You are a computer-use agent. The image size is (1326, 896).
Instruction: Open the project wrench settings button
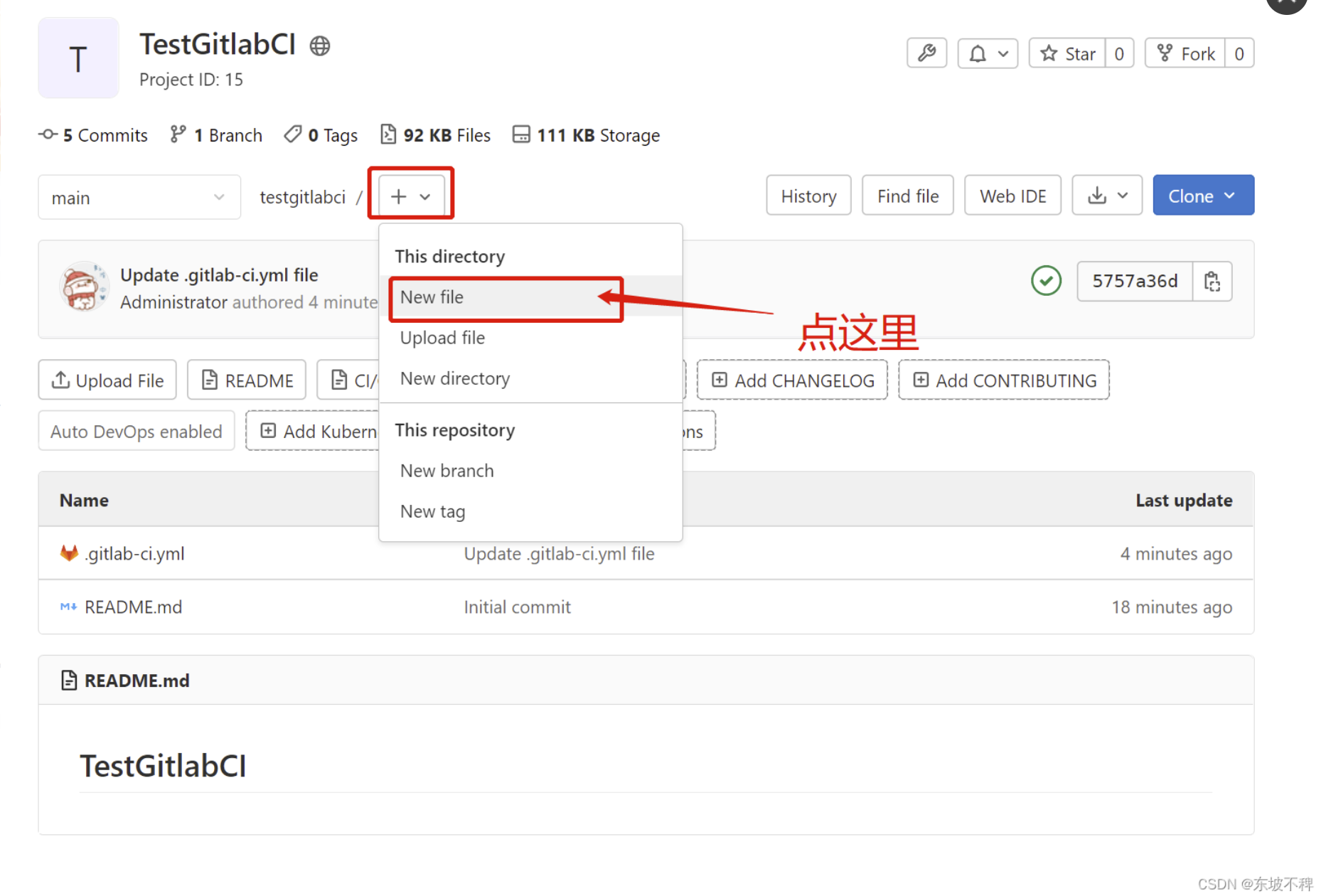[x=926, y=53]
